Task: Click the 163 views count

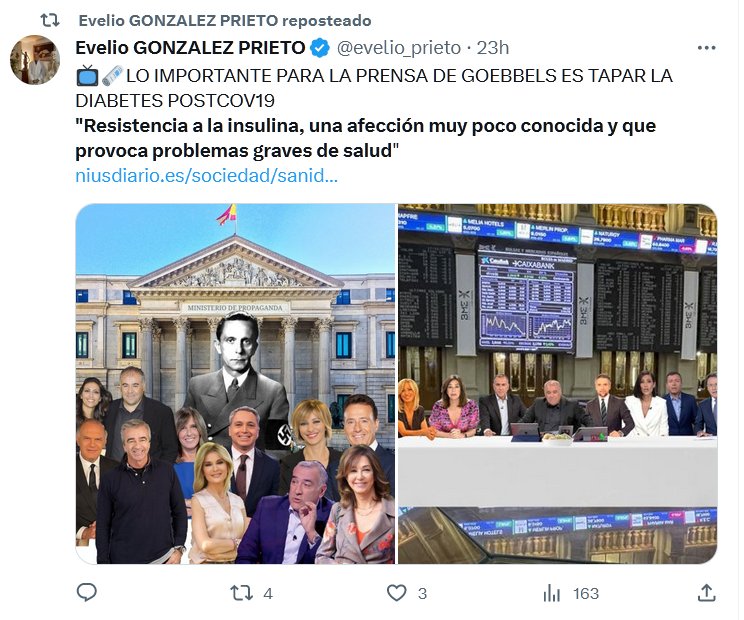Action: click(x=586, y=593)
